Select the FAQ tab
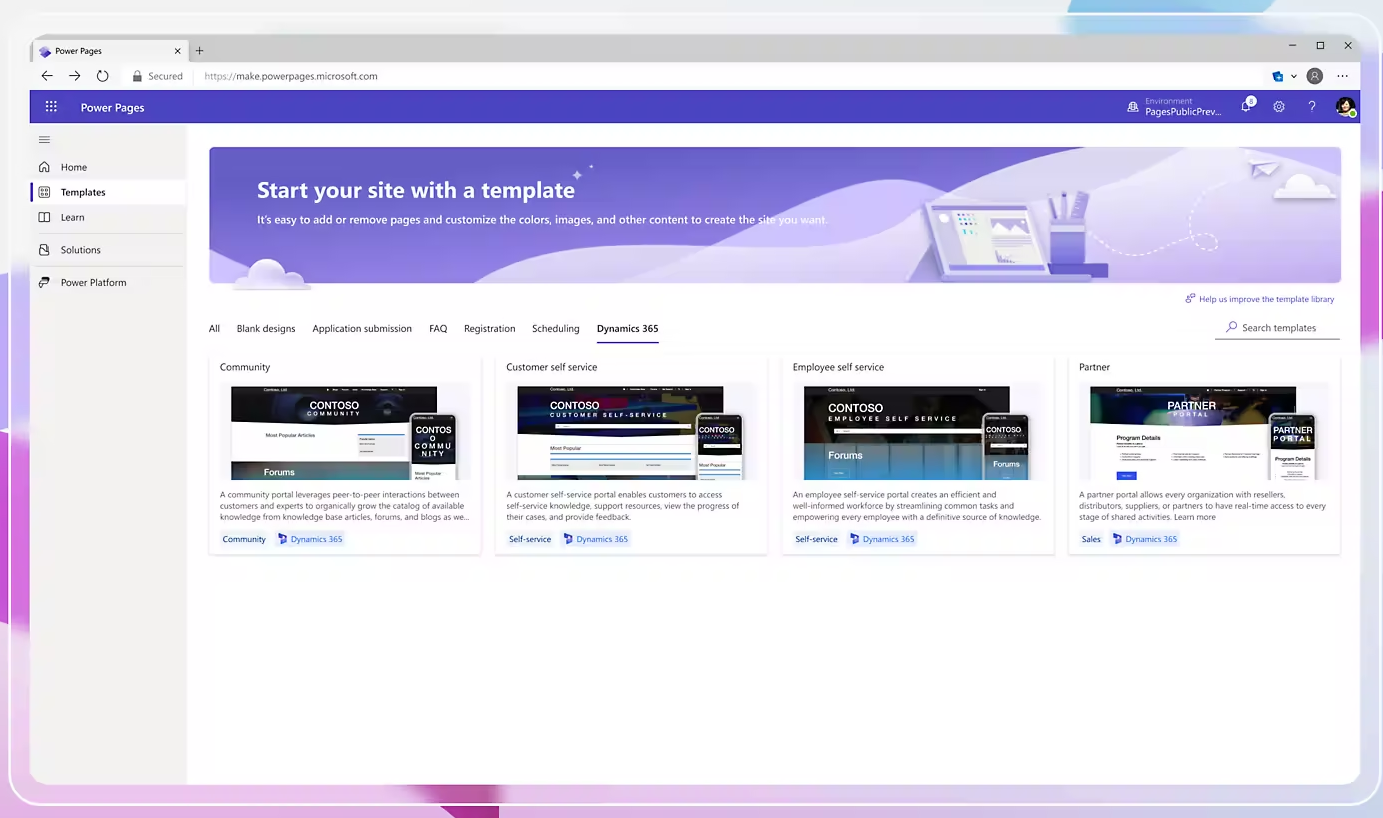The height and width of the screenshot is (818, 1383). 438,328
